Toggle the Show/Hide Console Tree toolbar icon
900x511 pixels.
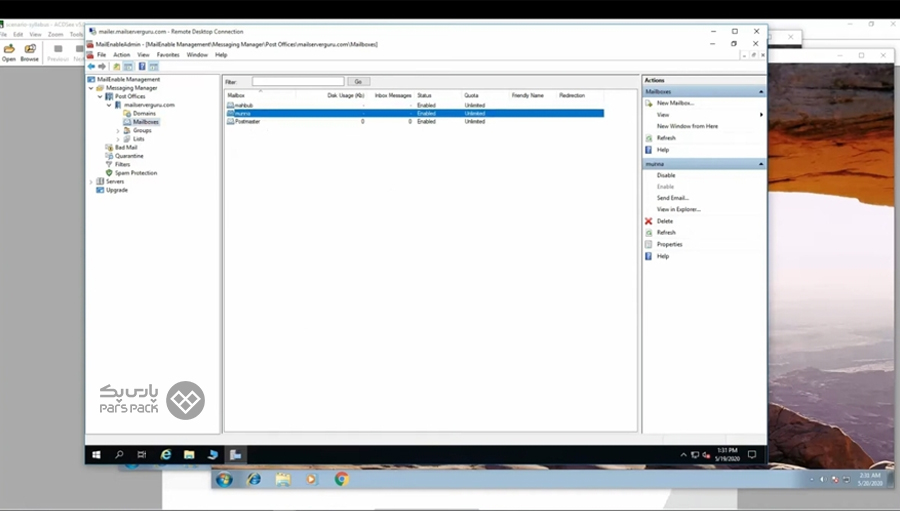coord(129,67)
